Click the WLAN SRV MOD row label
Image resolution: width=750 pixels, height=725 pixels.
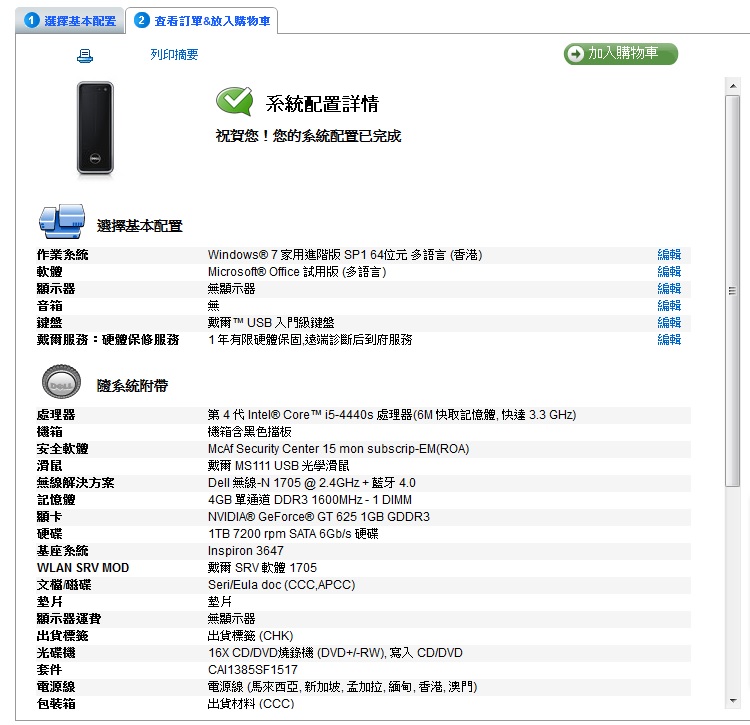(x=83, y=568)
